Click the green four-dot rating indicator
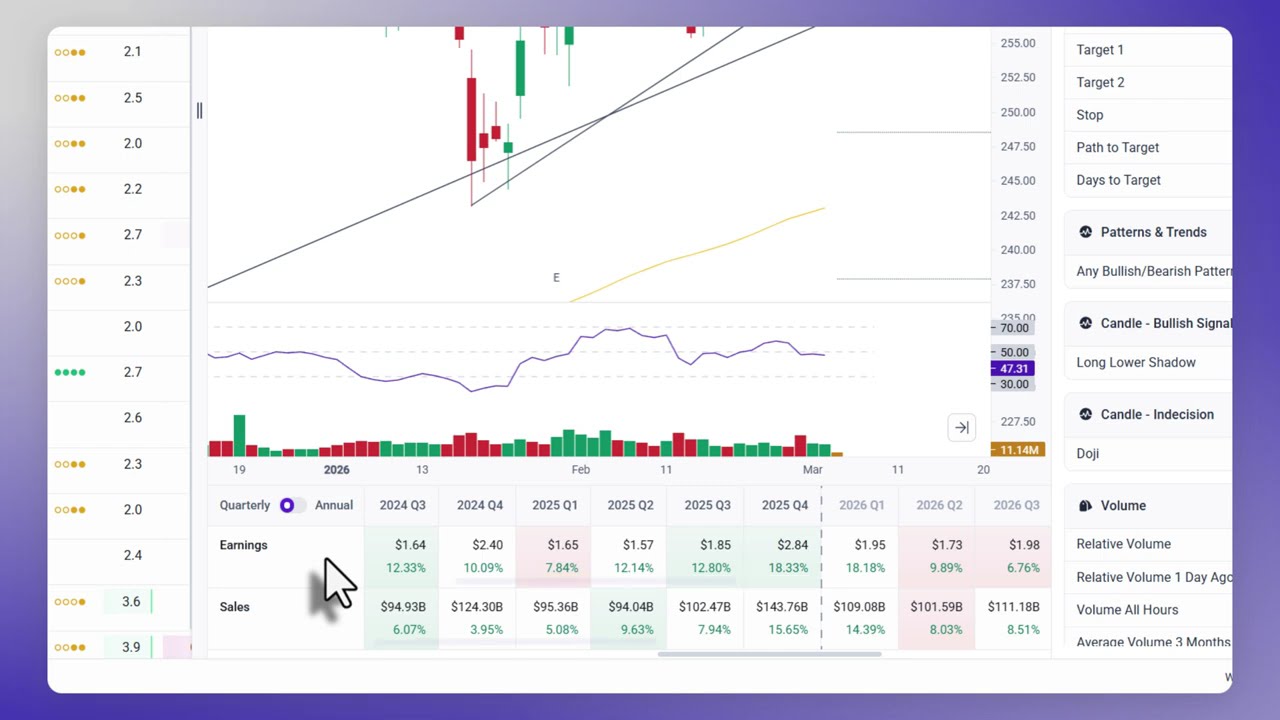 (70, 372)
